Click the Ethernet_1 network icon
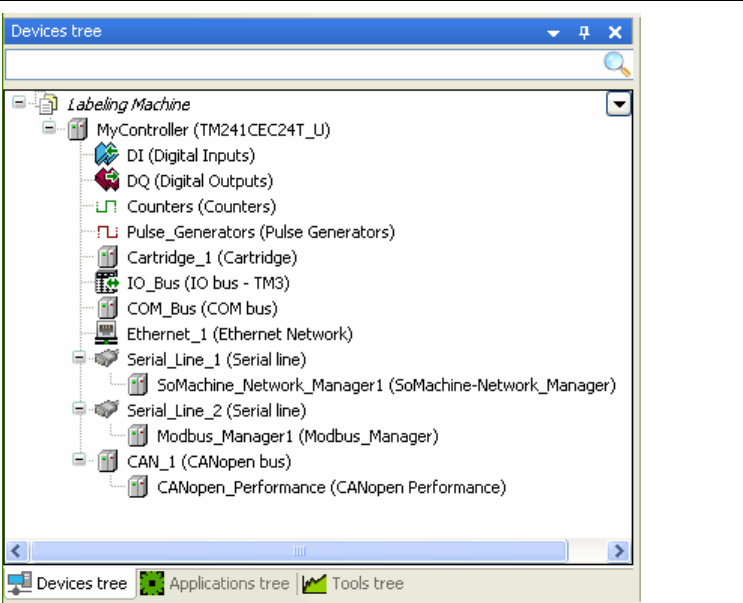743x603 pixels. 106,333
